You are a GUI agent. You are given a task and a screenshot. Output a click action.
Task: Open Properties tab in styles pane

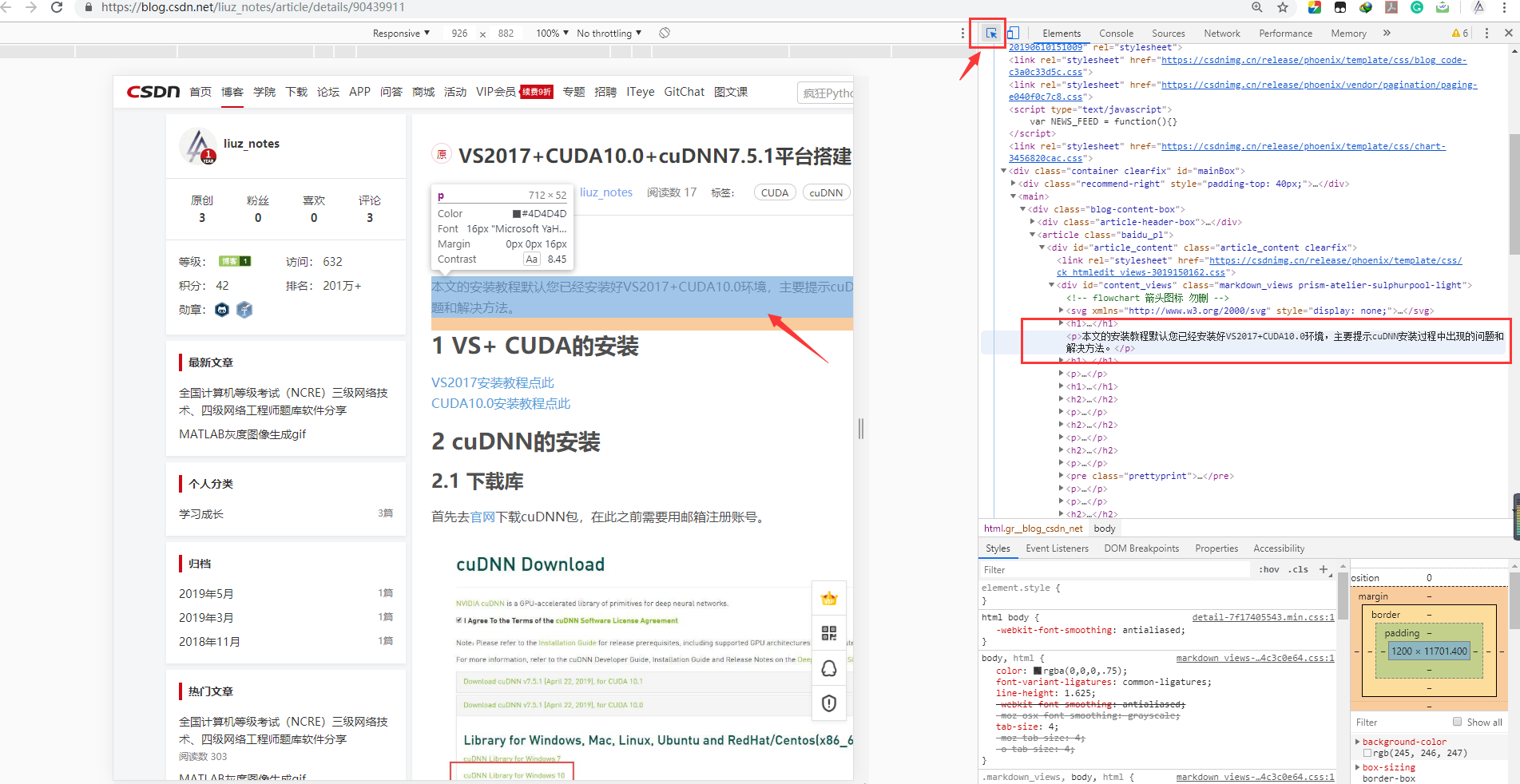tap(1216, 548)
